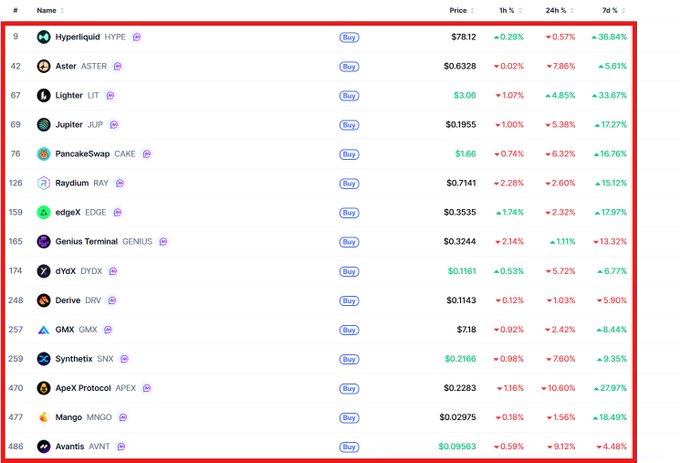The width and height of the screenshot is (680, 463).
Task: Sort by 24h % change column
Action: click(559, 10)
